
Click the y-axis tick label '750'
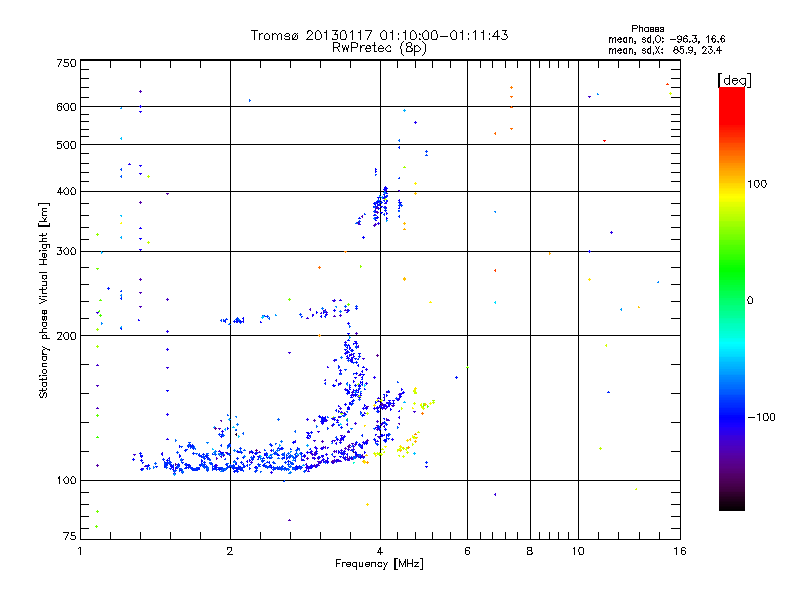tap(66, 63)
